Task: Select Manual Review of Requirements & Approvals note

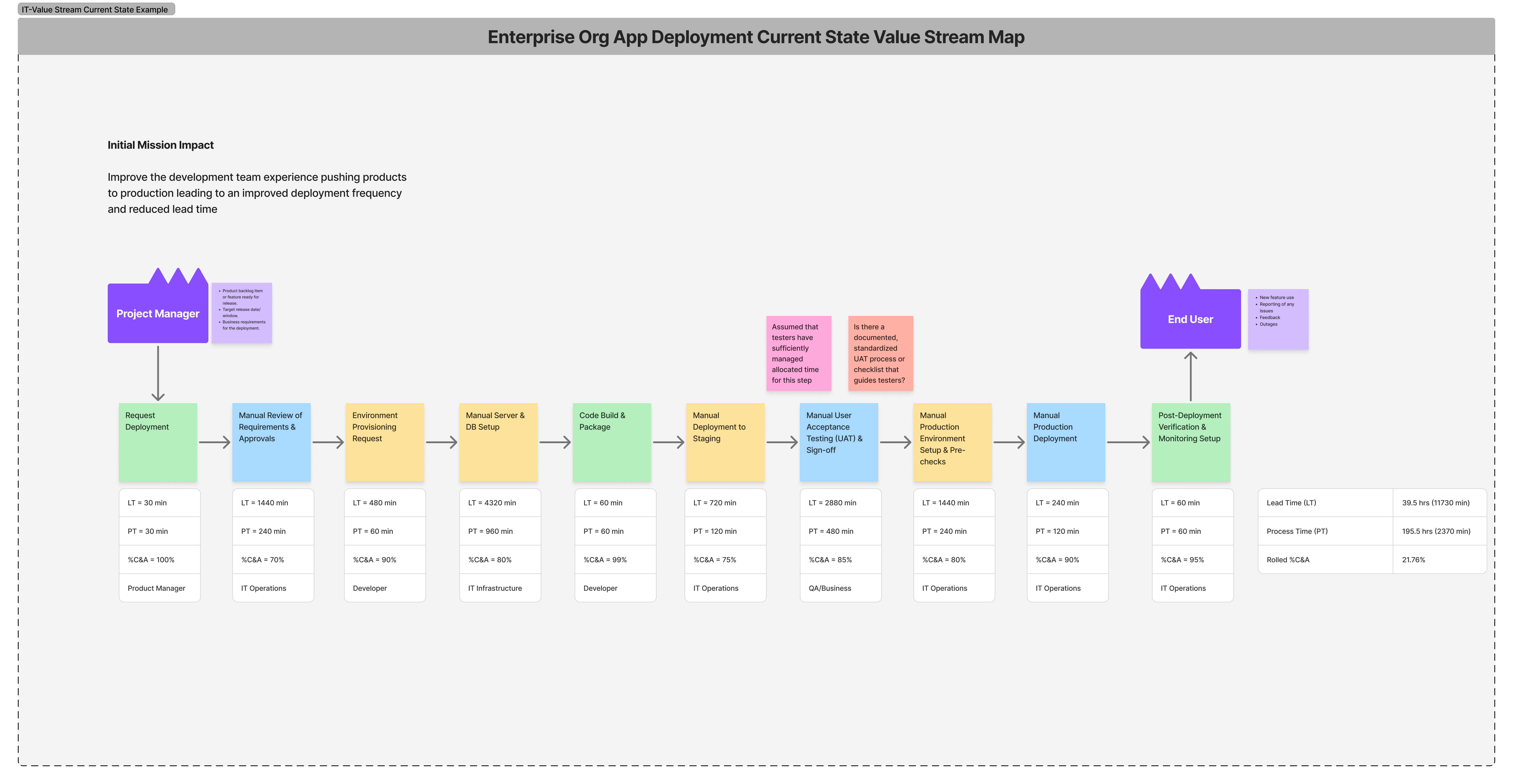Action: (x=271, y=442)
